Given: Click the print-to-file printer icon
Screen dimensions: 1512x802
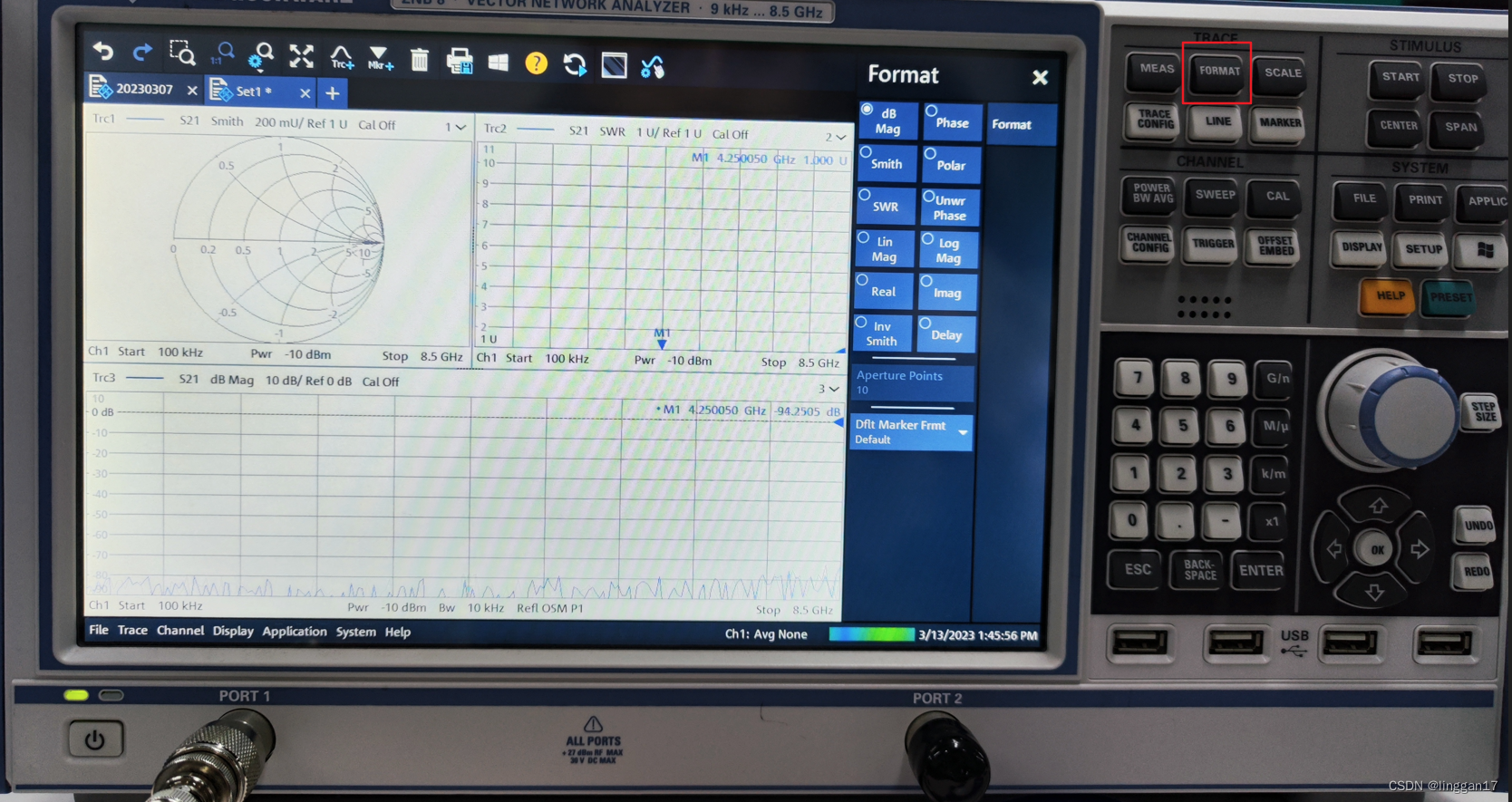Looking at the screenshot, I should pyautogui.click(x=460, y=61).
